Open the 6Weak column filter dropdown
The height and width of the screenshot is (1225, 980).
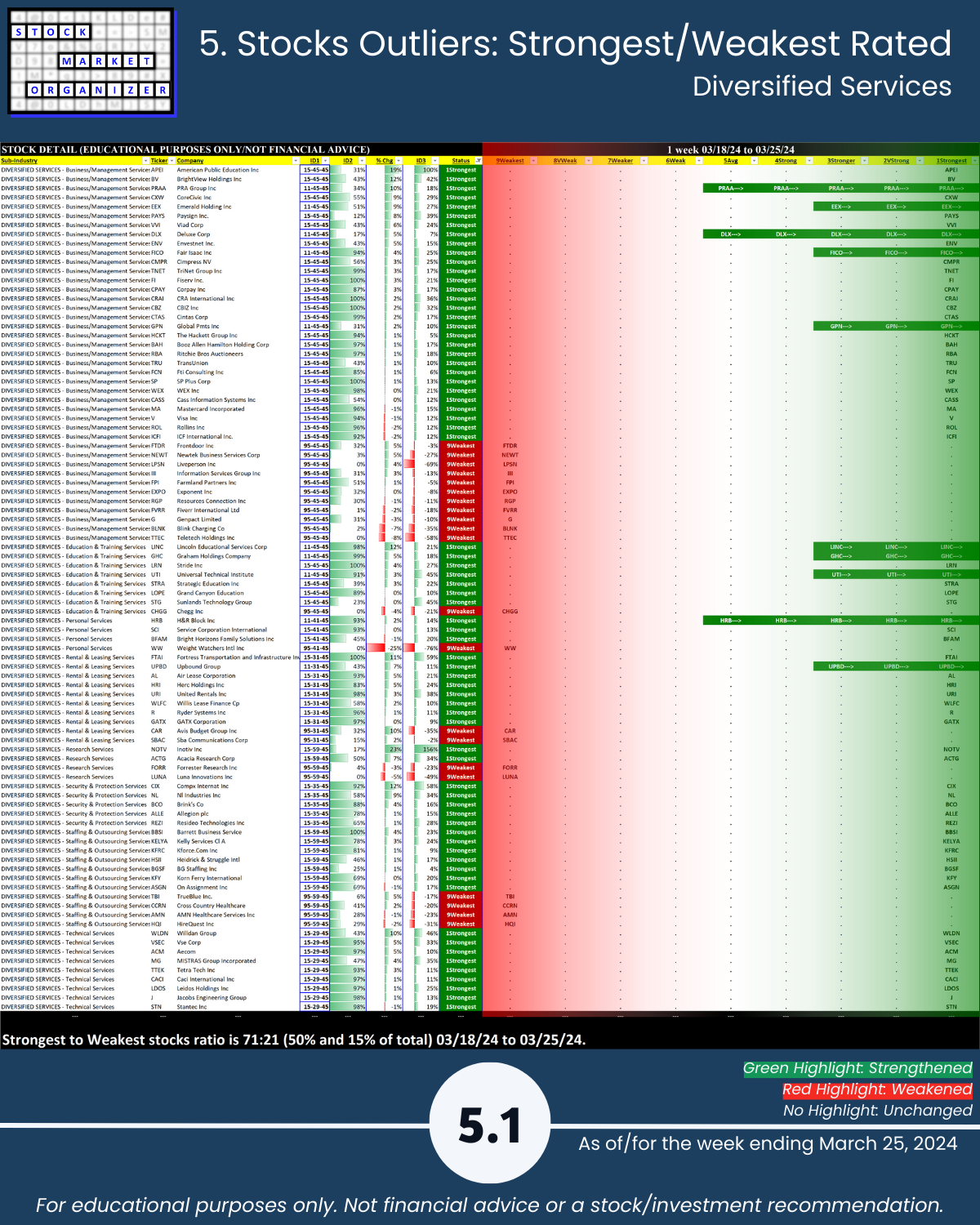[x=700, y=161]
